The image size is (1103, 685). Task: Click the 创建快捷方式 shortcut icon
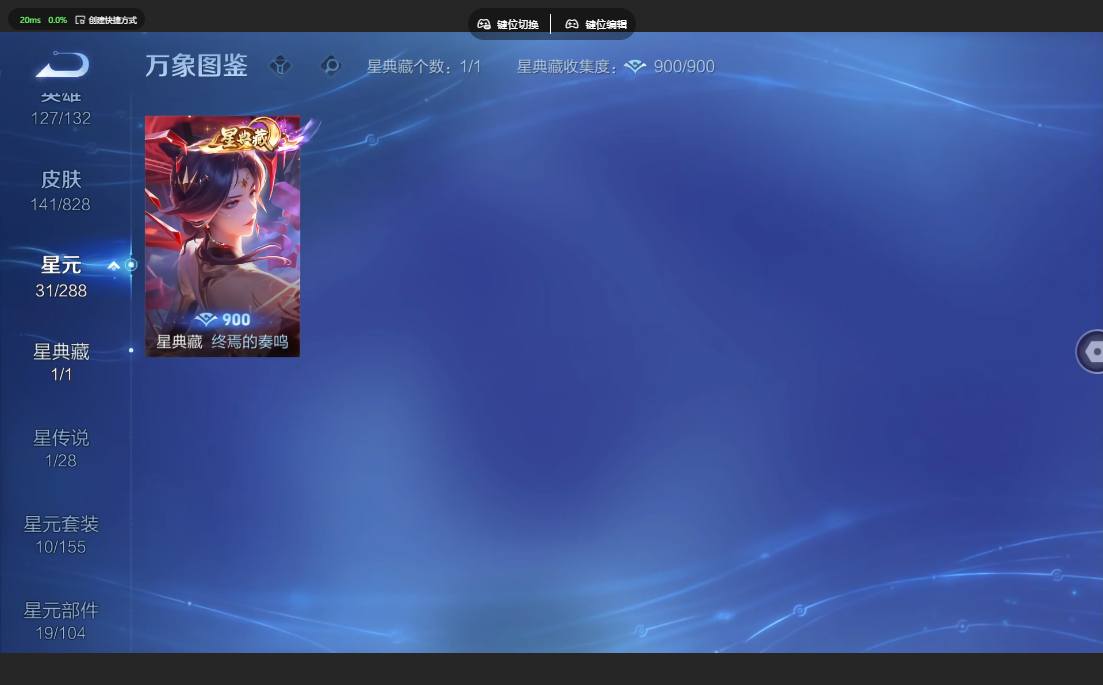click(x=80, y=20)
